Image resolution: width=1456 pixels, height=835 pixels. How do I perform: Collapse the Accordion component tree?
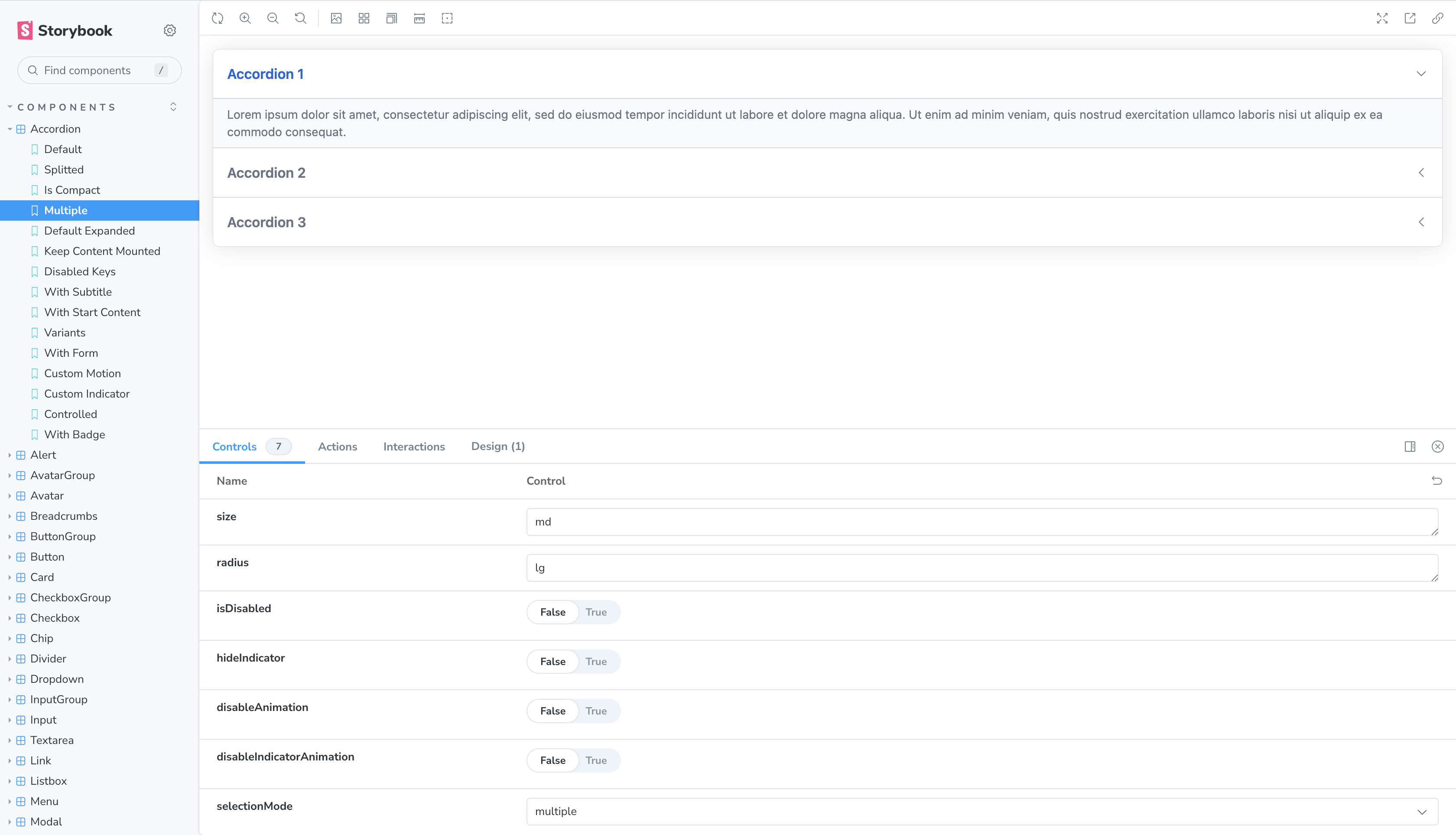[x=10, y=128]
